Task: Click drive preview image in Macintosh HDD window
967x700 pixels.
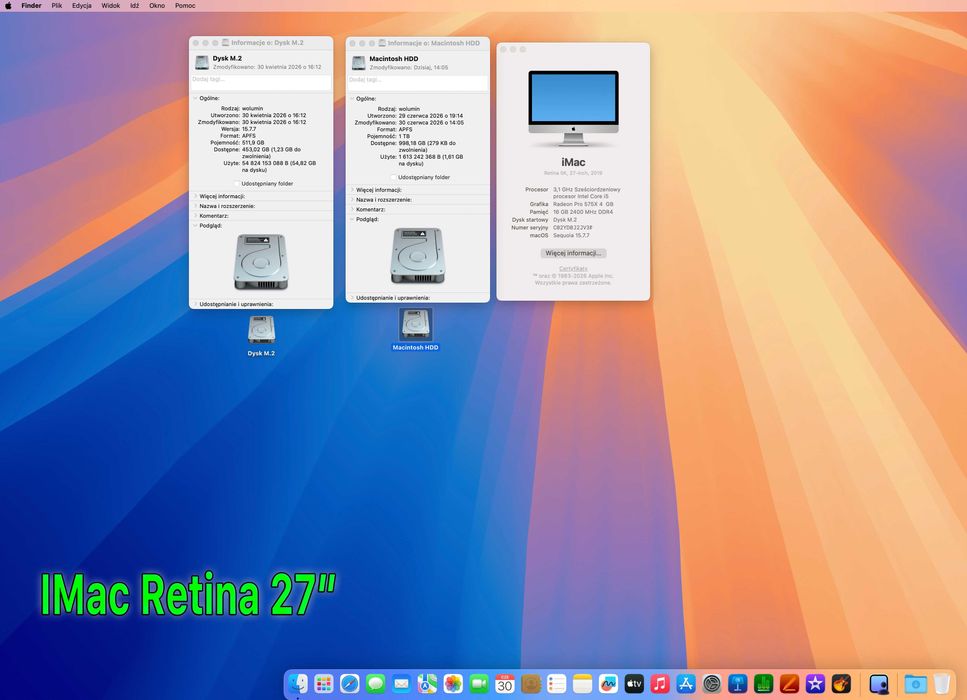Action: (418, 255)
